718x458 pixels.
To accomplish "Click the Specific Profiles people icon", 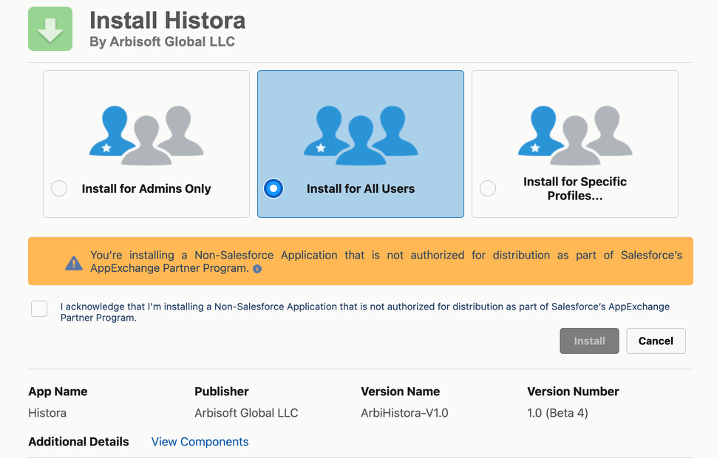I will pos(575,136).
